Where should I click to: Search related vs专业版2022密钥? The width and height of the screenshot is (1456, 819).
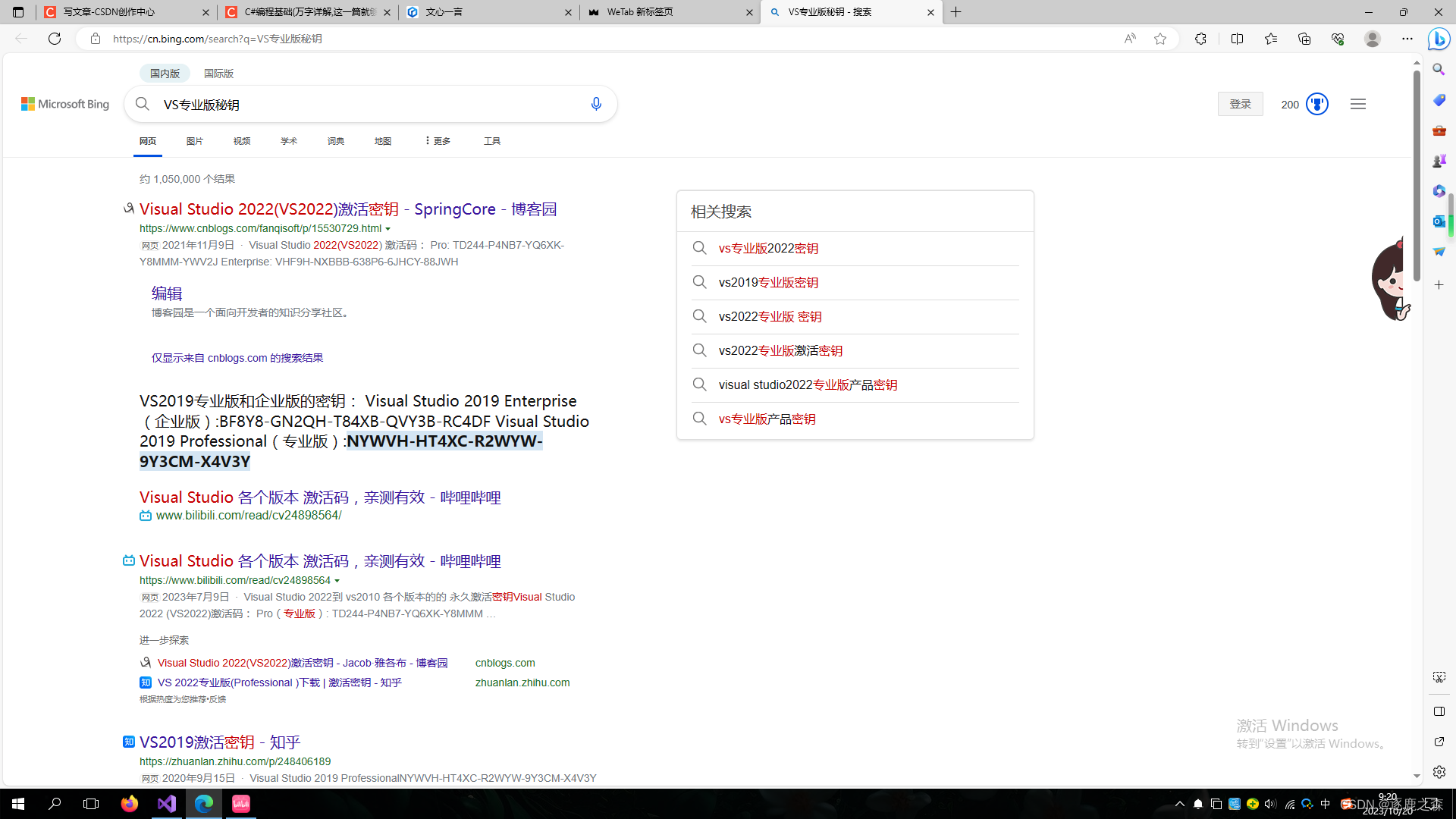[768, 249]
